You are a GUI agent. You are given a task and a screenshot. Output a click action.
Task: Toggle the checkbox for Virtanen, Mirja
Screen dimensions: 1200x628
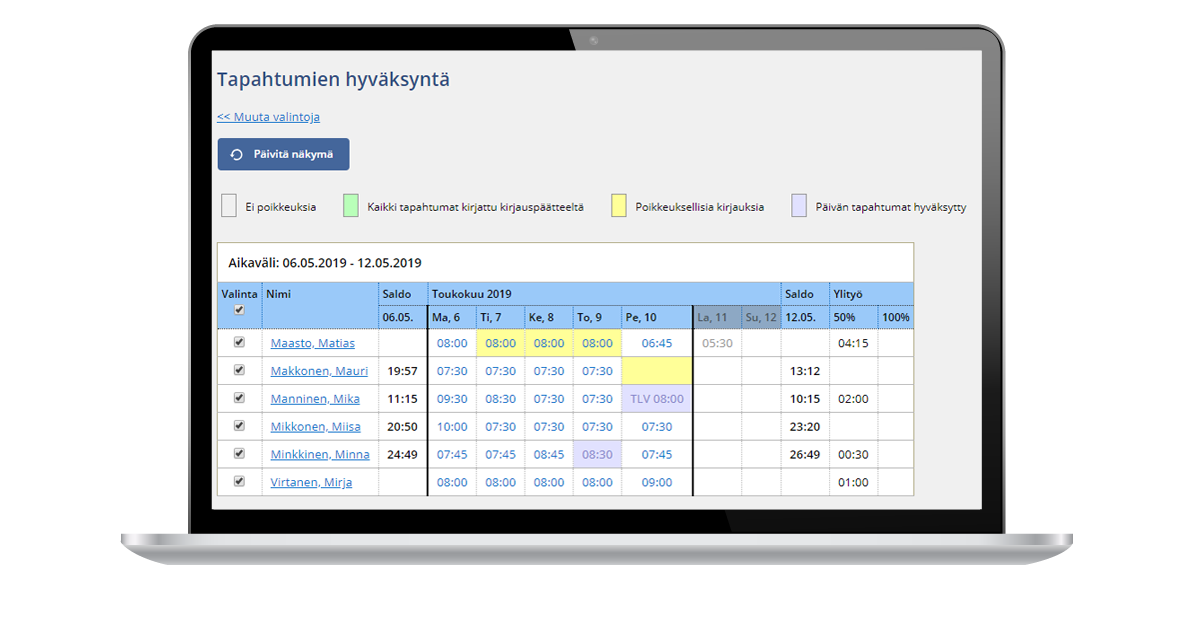click(x=239, y=482)
